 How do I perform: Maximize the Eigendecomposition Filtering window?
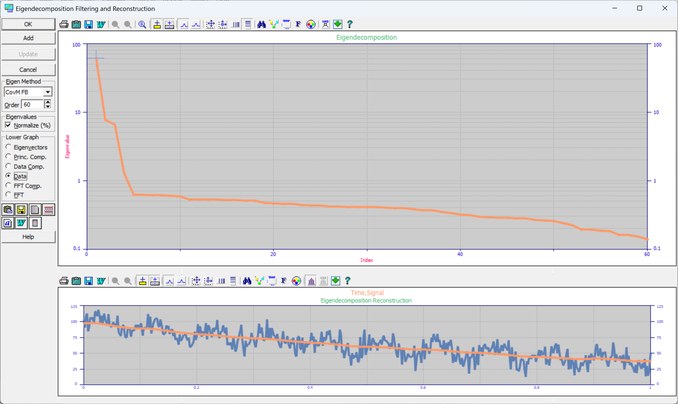point(640,8)
